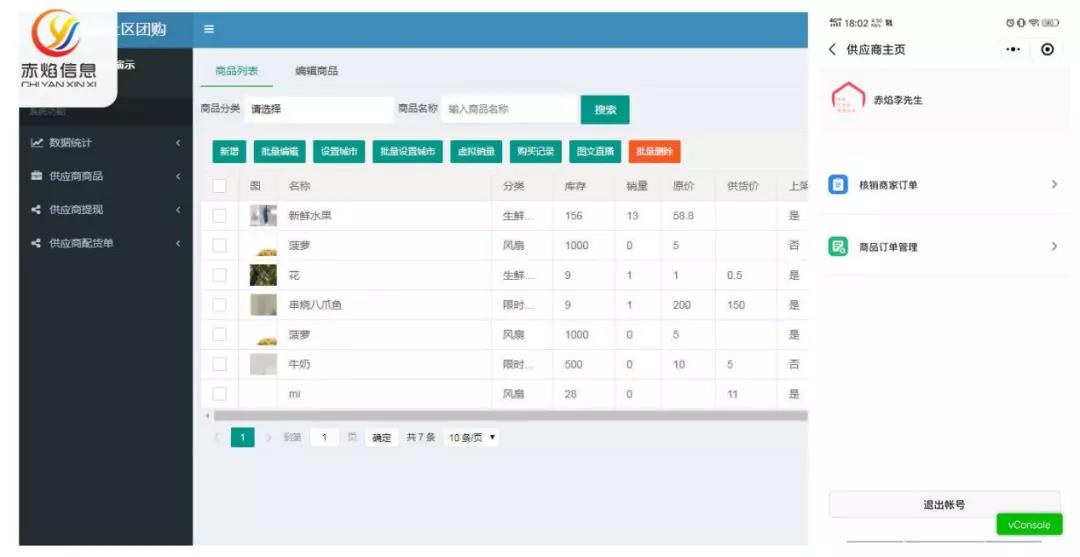Select the checkbox for 牛奶 row

click(x=220, y=365)
